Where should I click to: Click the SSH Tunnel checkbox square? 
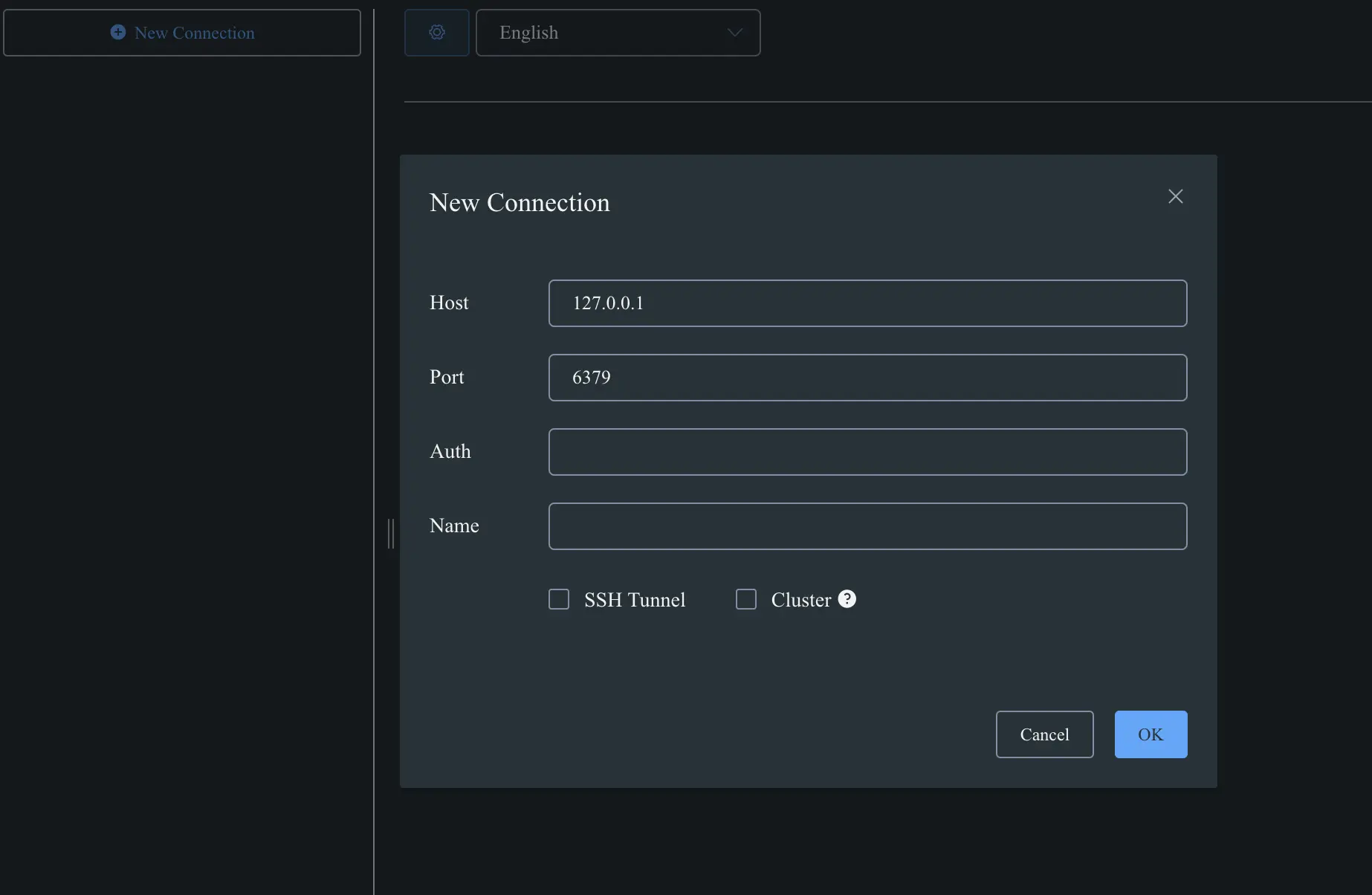[x=558, y=599]
